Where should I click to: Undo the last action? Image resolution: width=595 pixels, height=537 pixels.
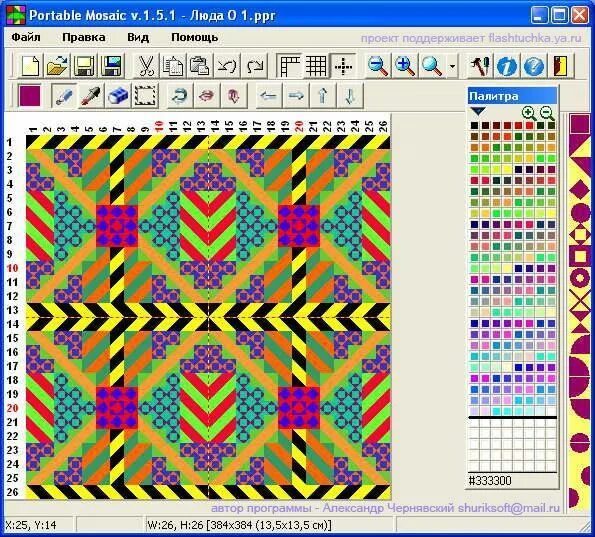coord(227,66)
